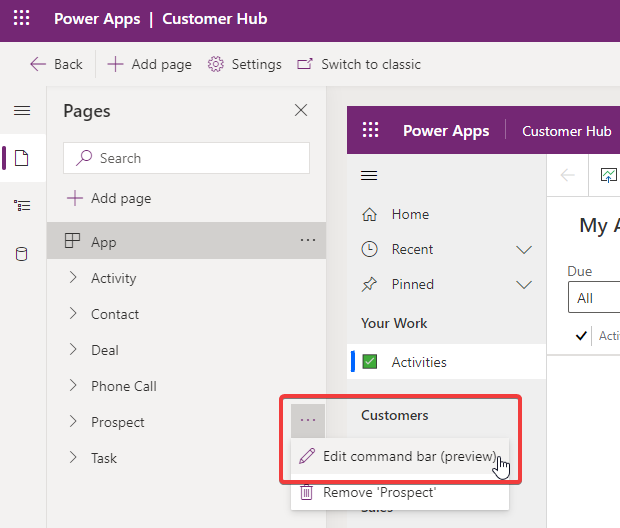Open the ellipsis menu on App row

[308, 240]
